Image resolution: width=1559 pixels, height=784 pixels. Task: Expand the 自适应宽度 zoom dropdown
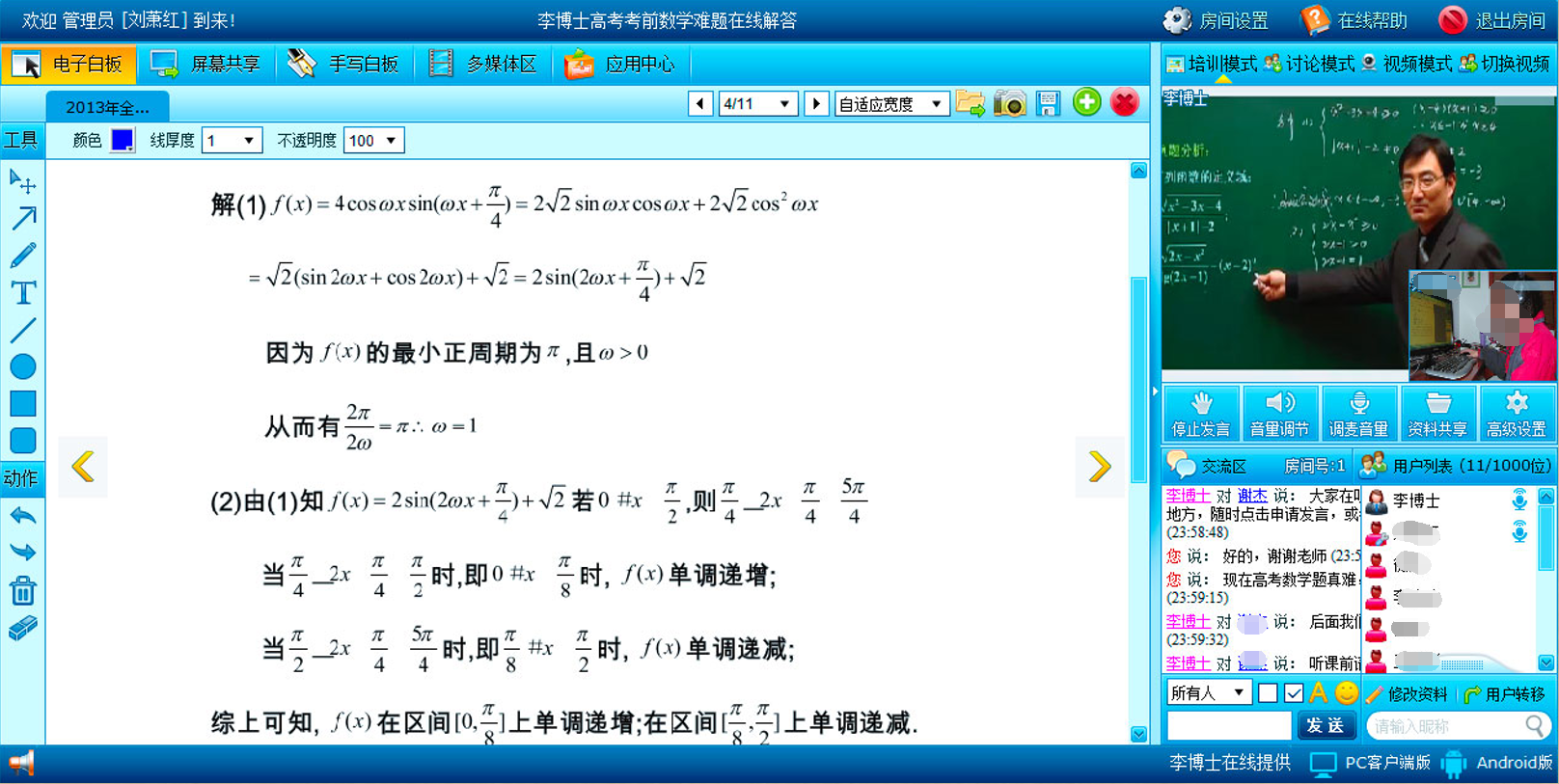[890, 103]
